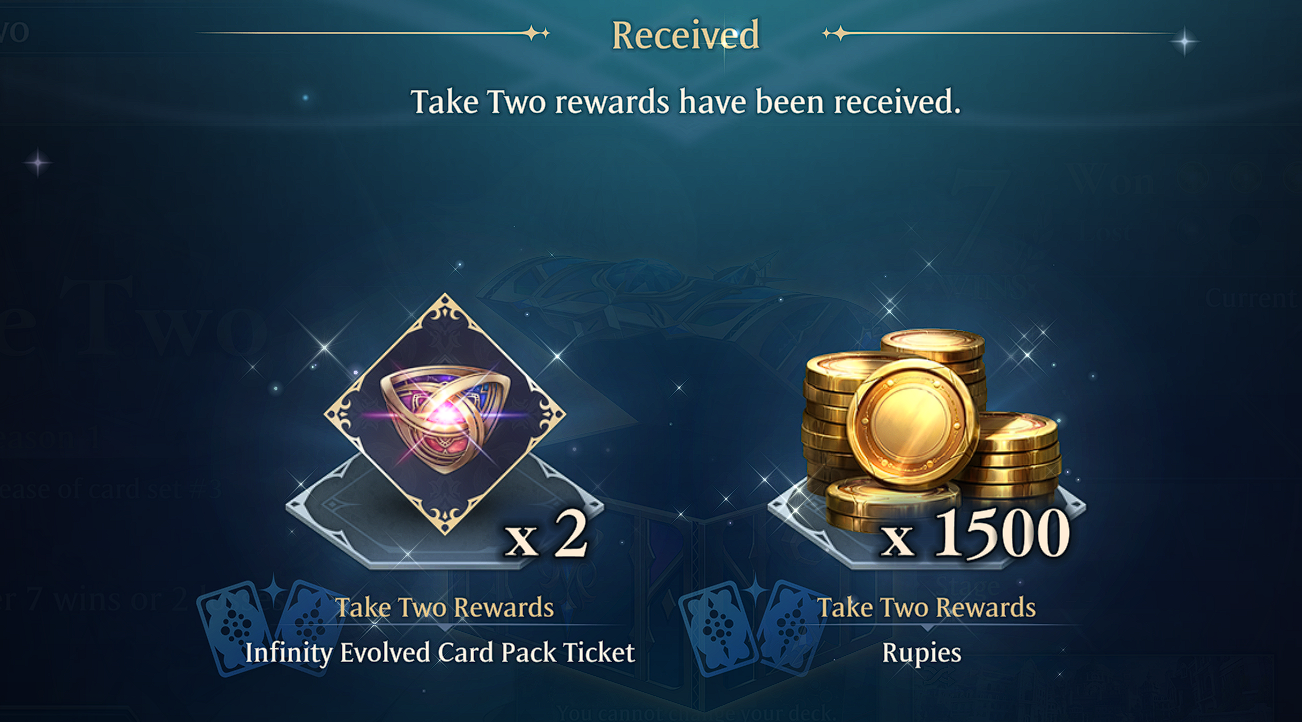Click the Infinity Evolved card pack ticket icon
This screenshot has height=722, width=1302.
445,413
